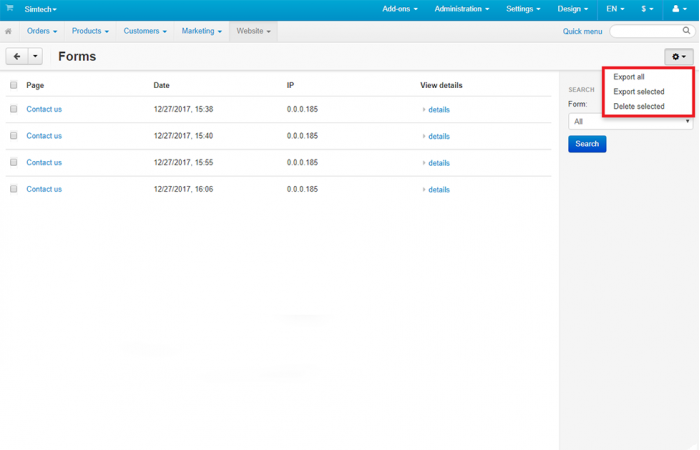The image size is (700, 450).
Task: Click the date 12/27/2017, 15:38
Action: (x=183, y=109)
